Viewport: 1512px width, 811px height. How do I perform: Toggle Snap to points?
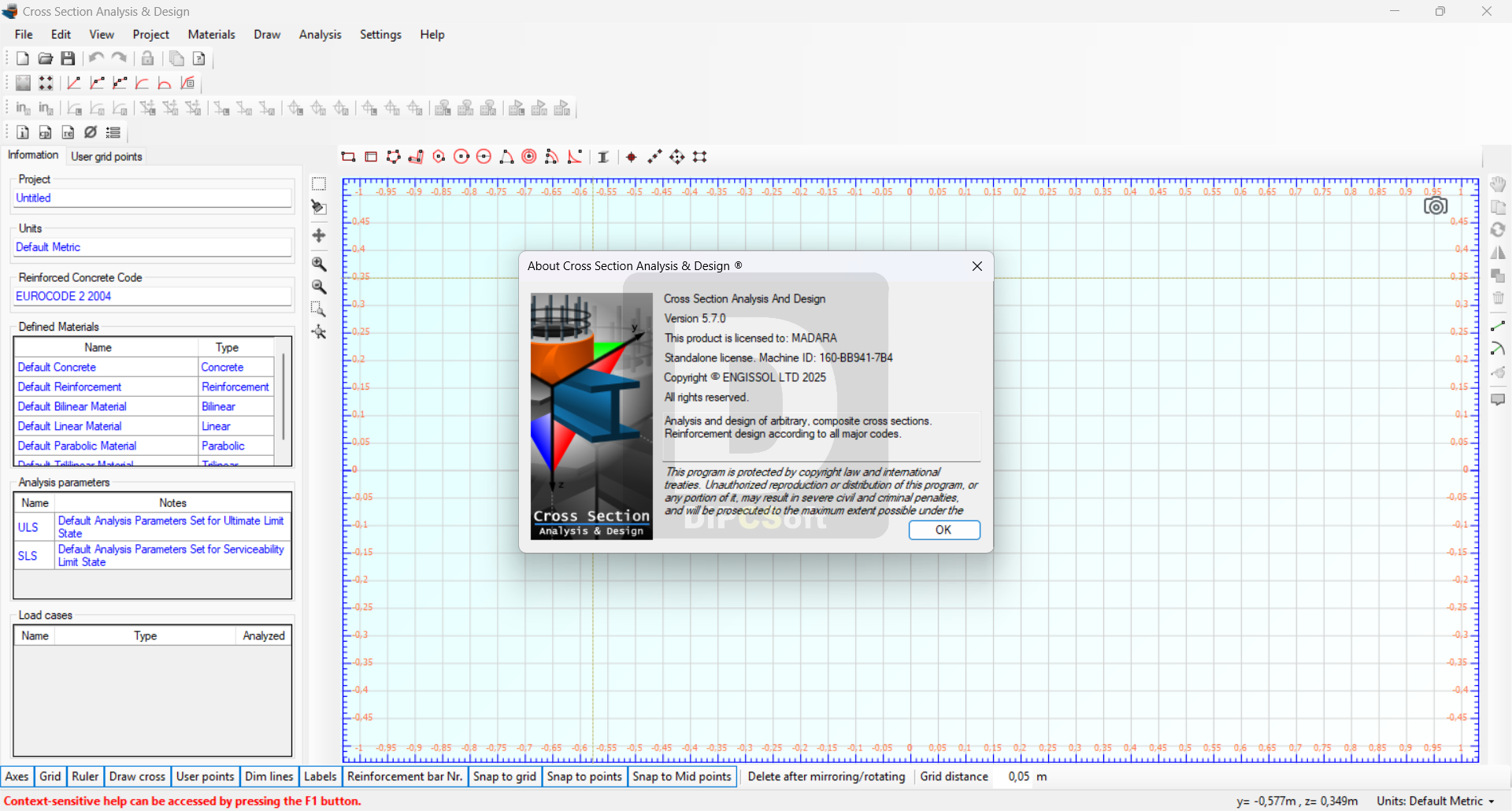click(x=584, y=776)
